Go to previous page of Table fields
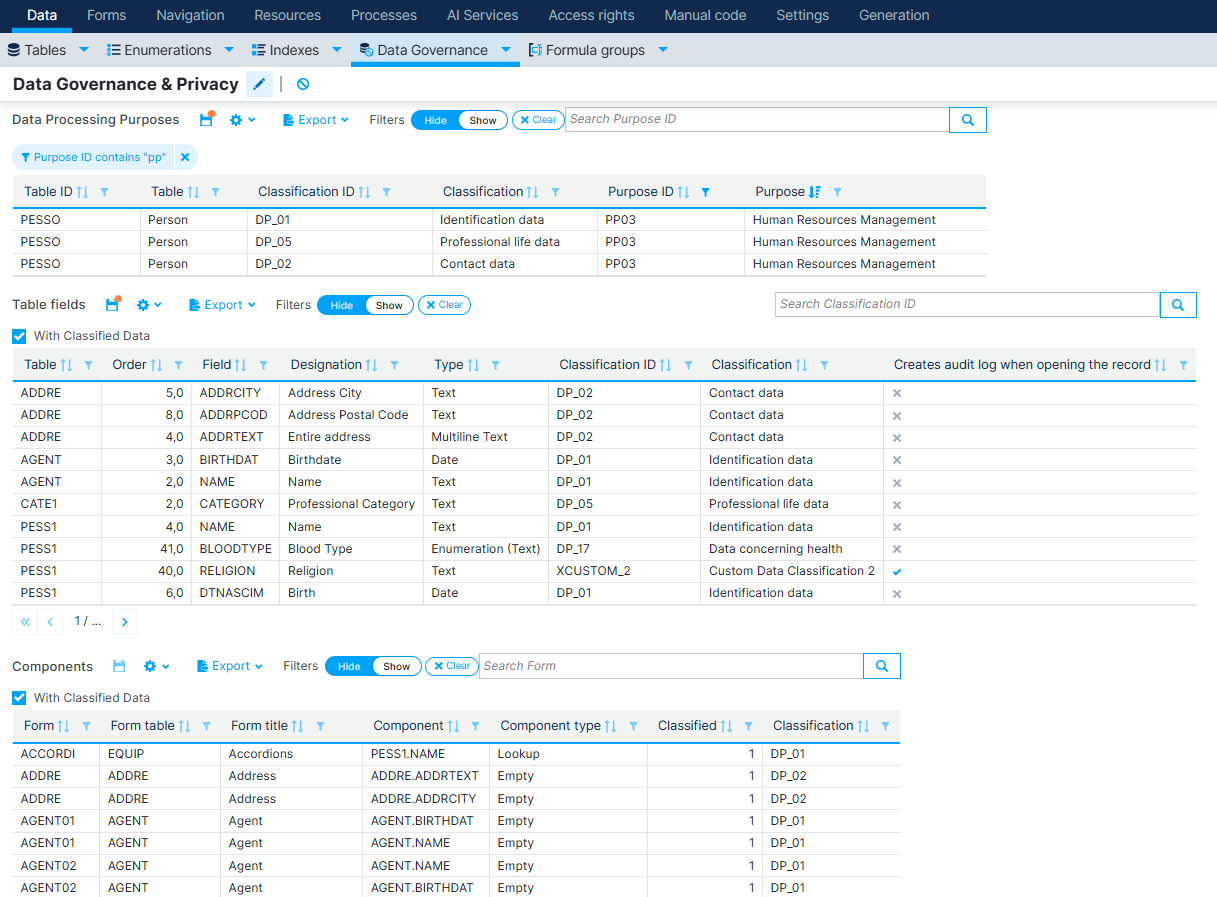 click(x=50, y=622)
